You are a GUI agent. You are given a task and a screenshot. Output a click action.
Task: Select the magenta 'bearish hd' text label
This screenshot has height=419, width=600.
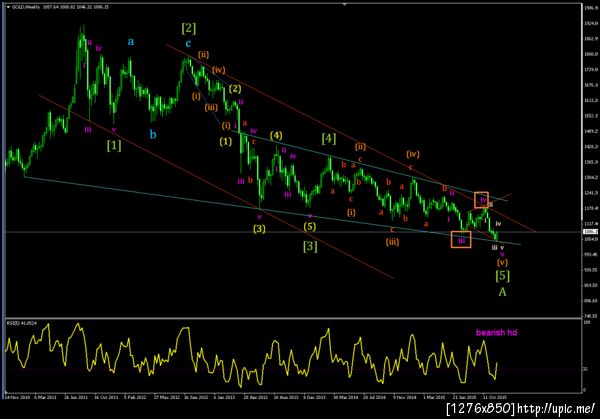(496, 332)
